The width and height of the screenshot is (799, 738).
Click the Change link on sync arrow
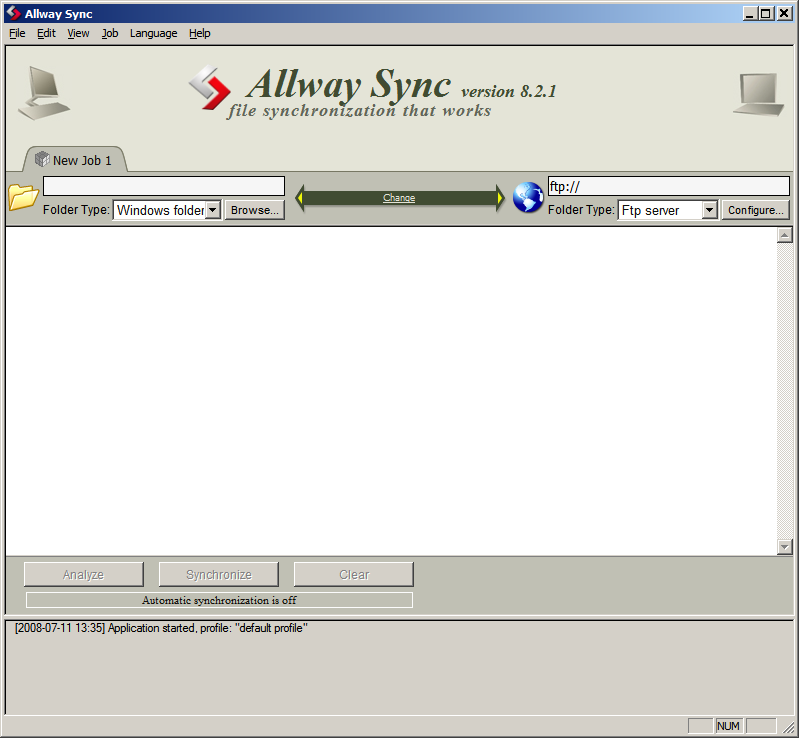click(x=399, y=198)
